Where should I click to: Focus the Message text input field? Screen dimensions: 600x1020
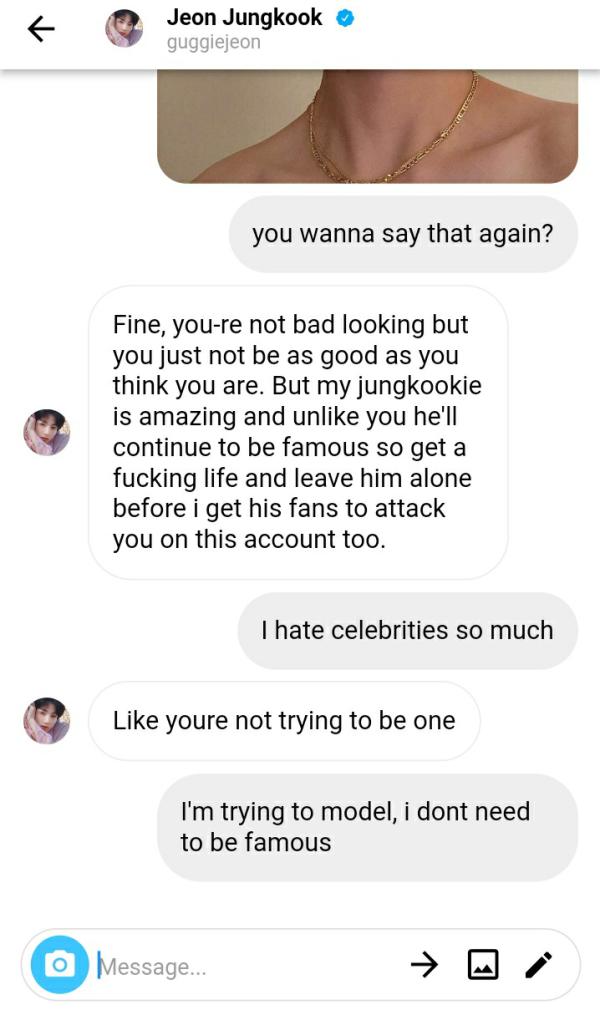point(250,965)
